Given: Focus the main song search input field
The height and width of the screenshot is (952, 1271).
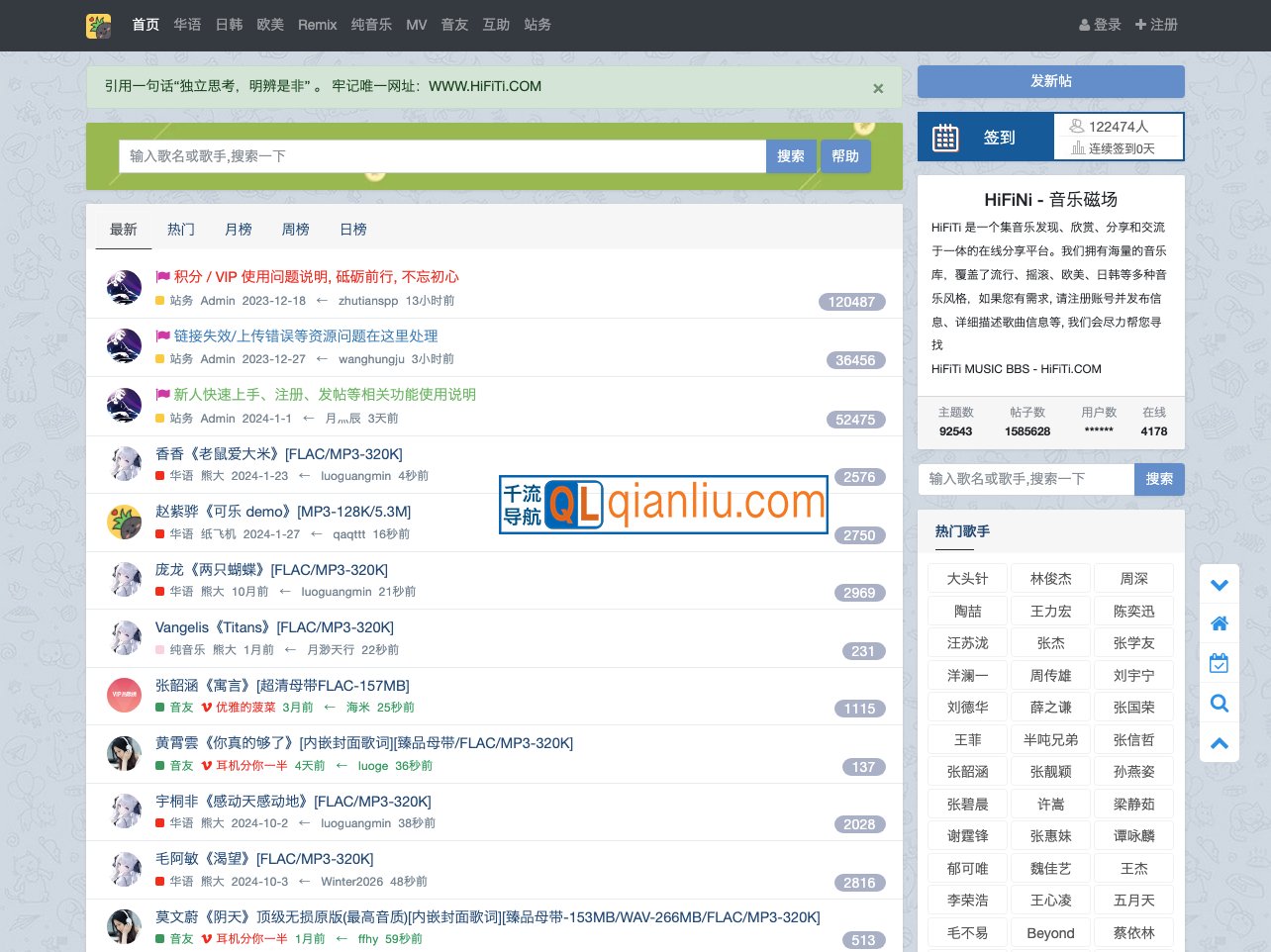Looking at the screenshot, I should (441, 156).
